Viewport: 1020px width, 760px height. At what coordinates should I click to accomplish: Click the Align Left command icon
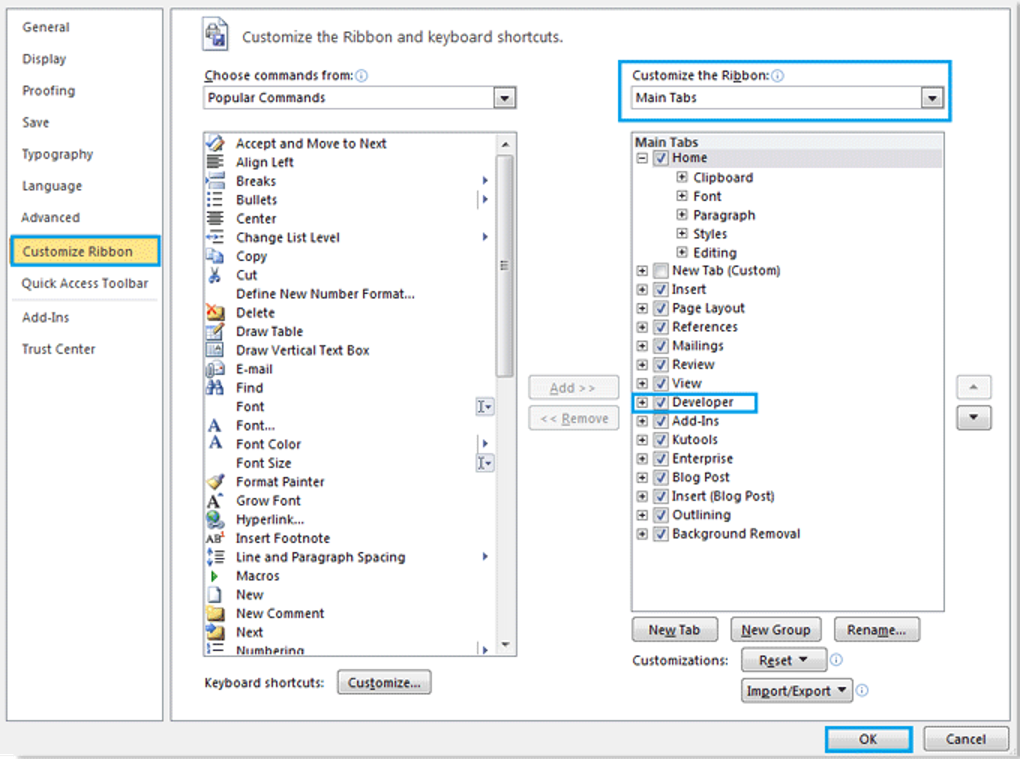tap(215, 161)
